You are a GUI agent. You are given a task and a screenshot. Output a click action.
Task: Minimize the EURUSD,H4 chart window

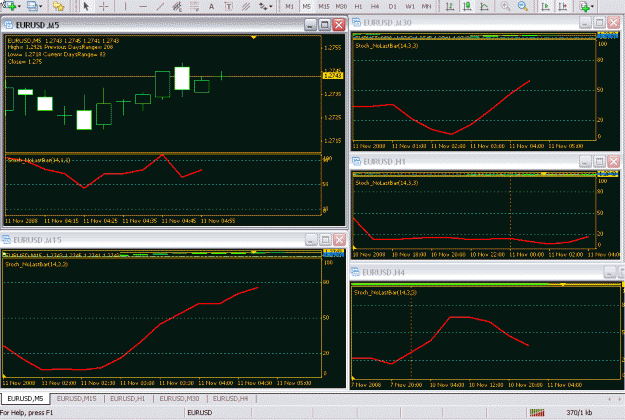609,272
